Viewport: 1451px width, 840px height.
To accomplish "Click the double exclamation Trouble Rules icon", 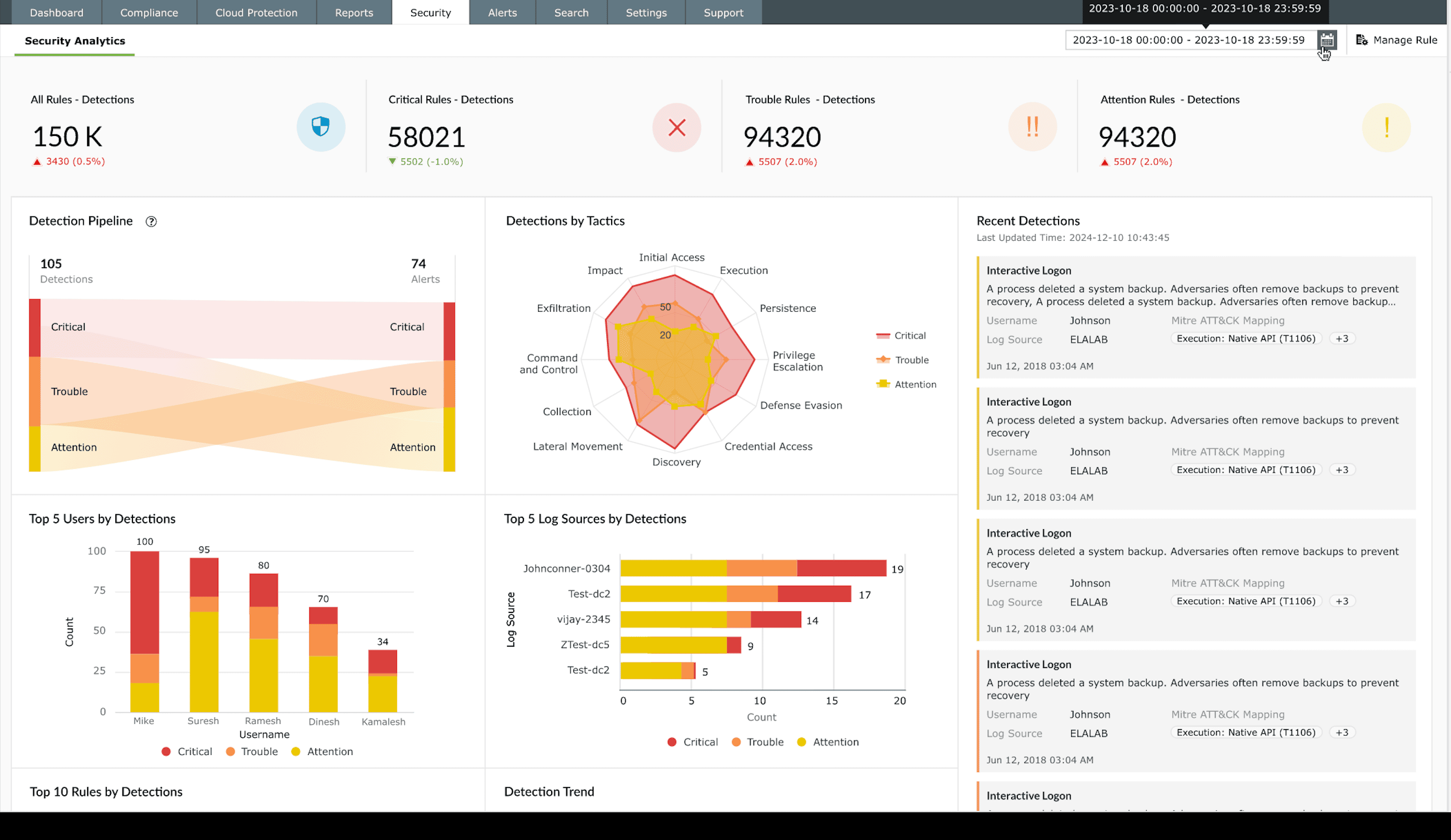I will click(1032, 127).
